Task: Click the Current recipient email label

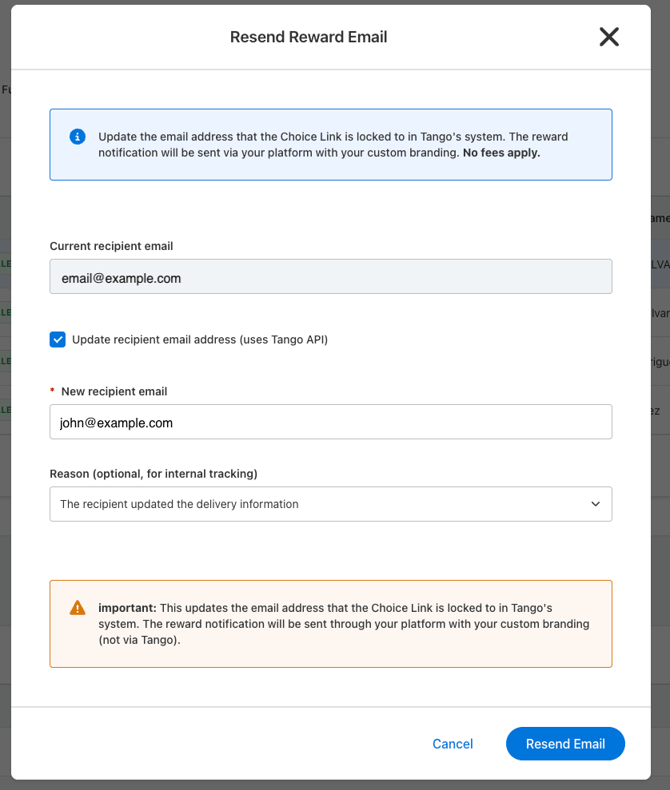Action: 111,246
